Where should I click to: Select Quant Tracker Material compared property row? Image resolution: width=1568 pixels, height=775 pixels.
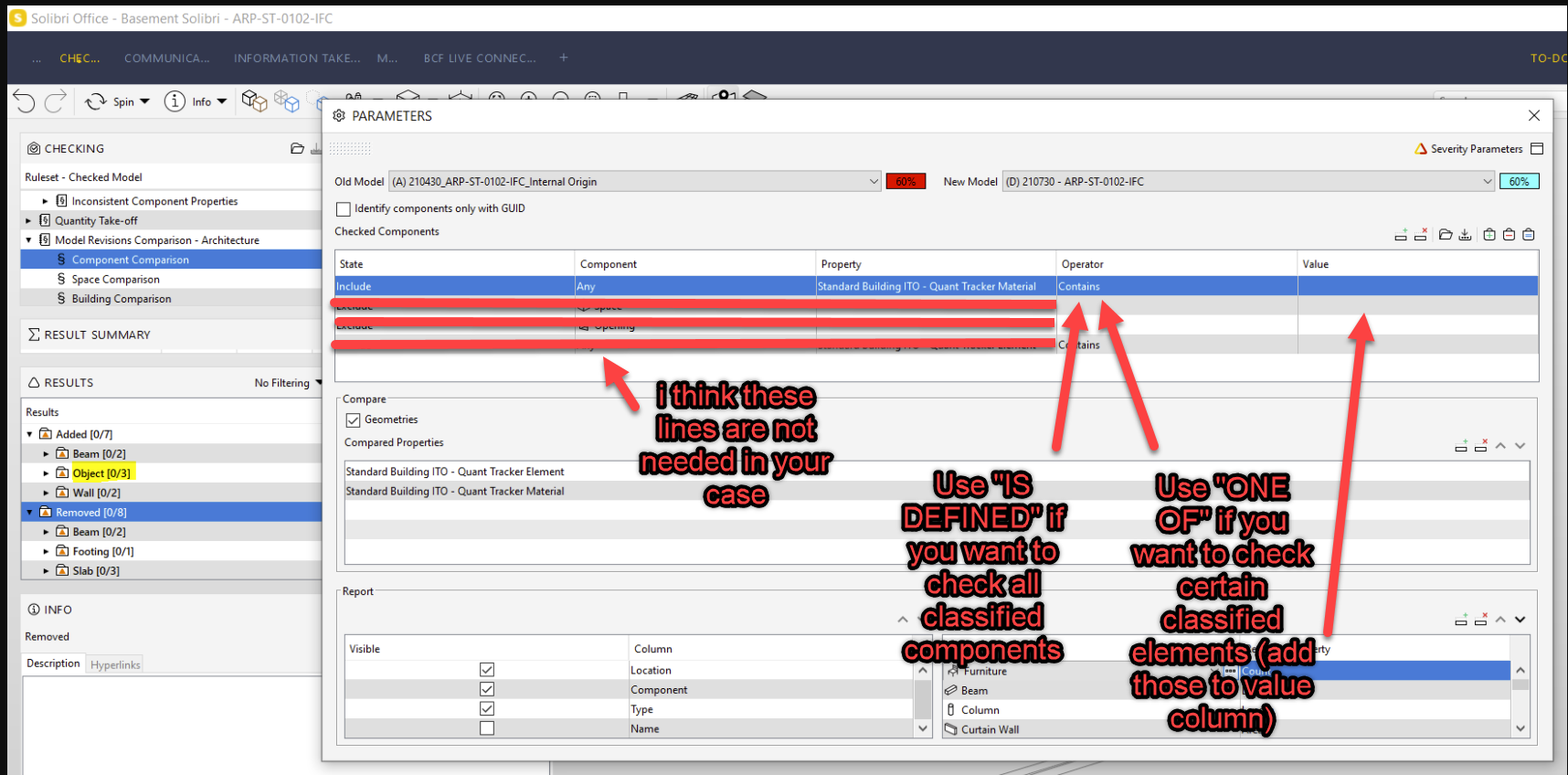click(937, 492)
